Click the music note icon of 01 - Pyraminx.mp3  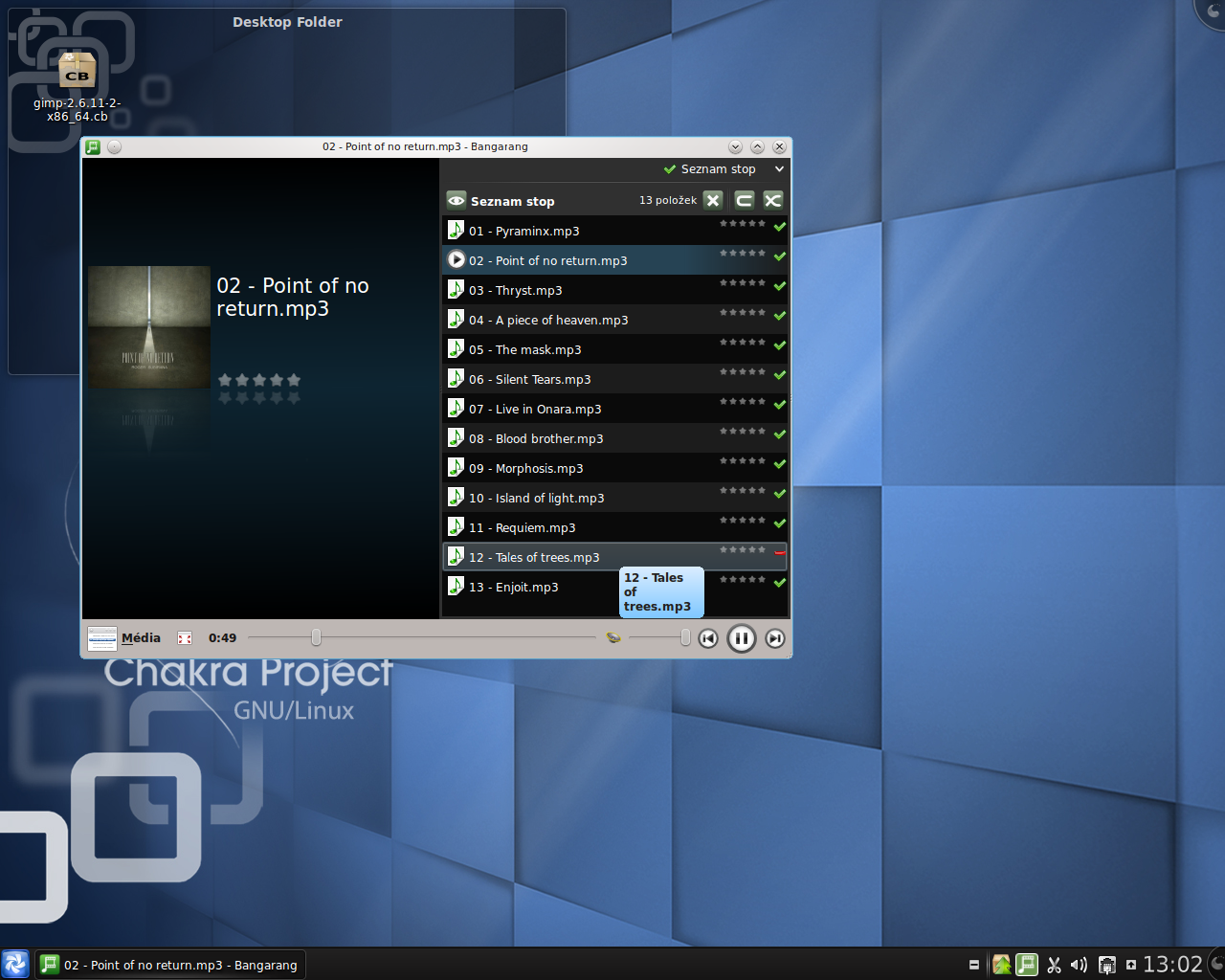(457, 231)
